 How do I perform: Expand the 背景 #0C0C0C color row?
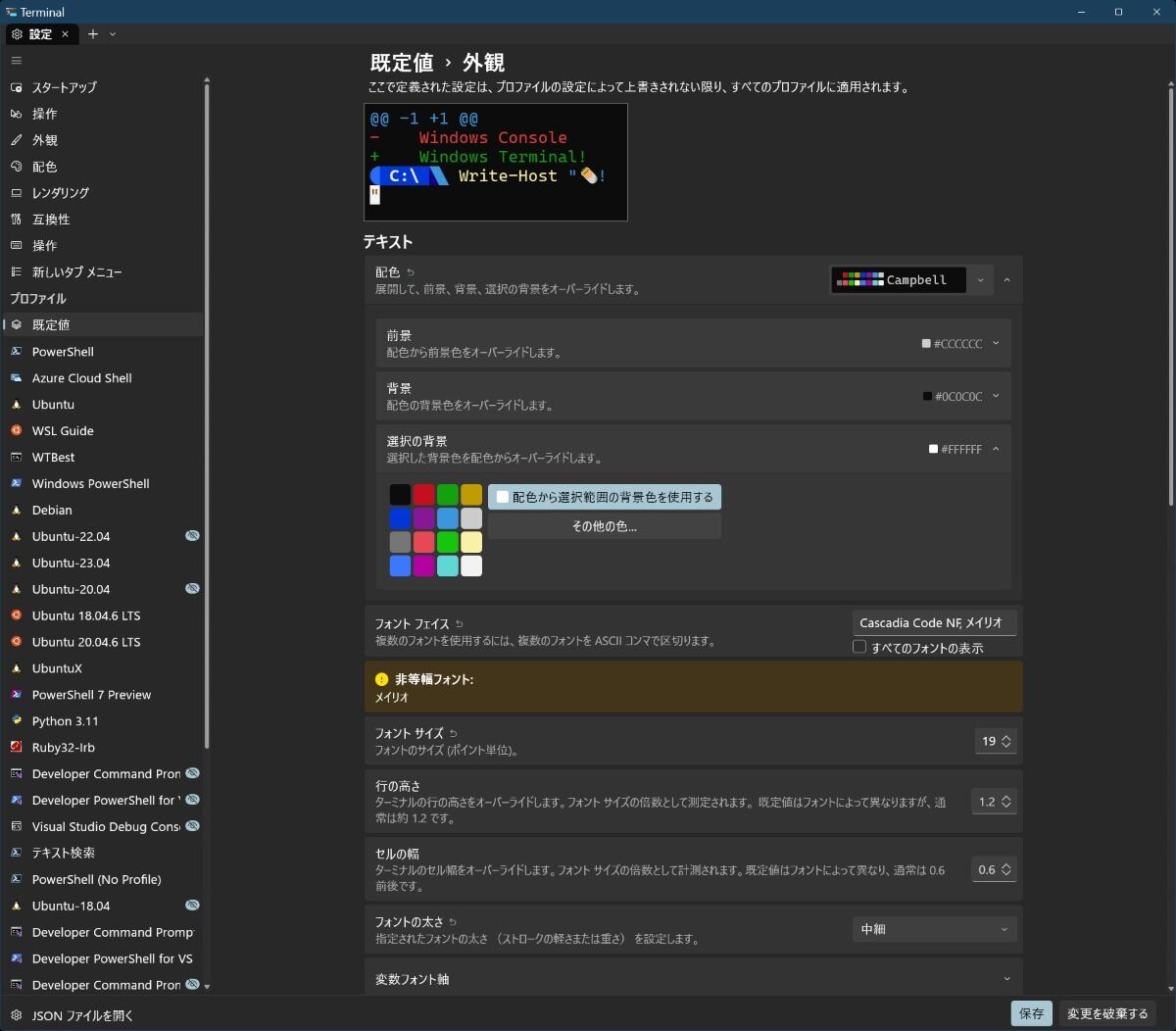coord(693,396)
